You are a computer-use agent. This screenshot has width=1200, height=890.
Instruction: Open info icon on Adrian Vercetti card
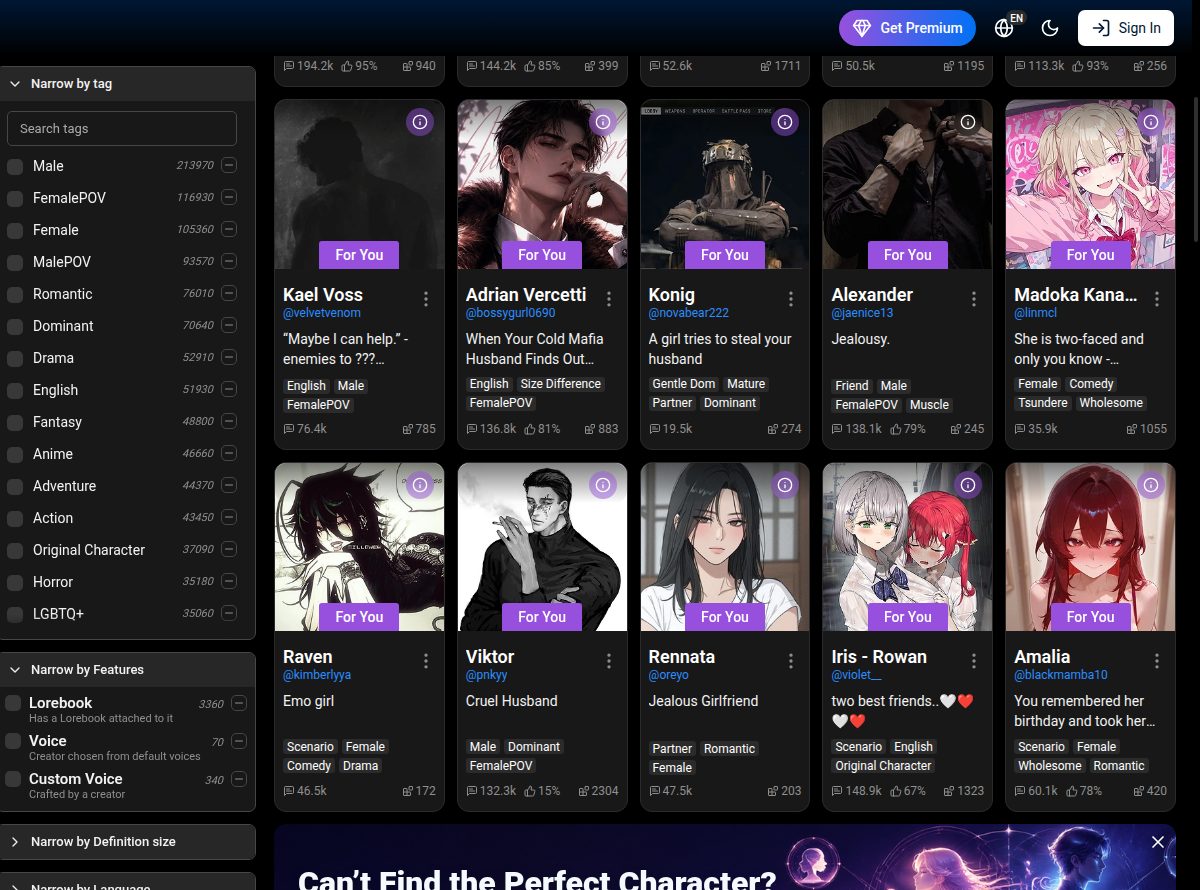coord(602,122)
